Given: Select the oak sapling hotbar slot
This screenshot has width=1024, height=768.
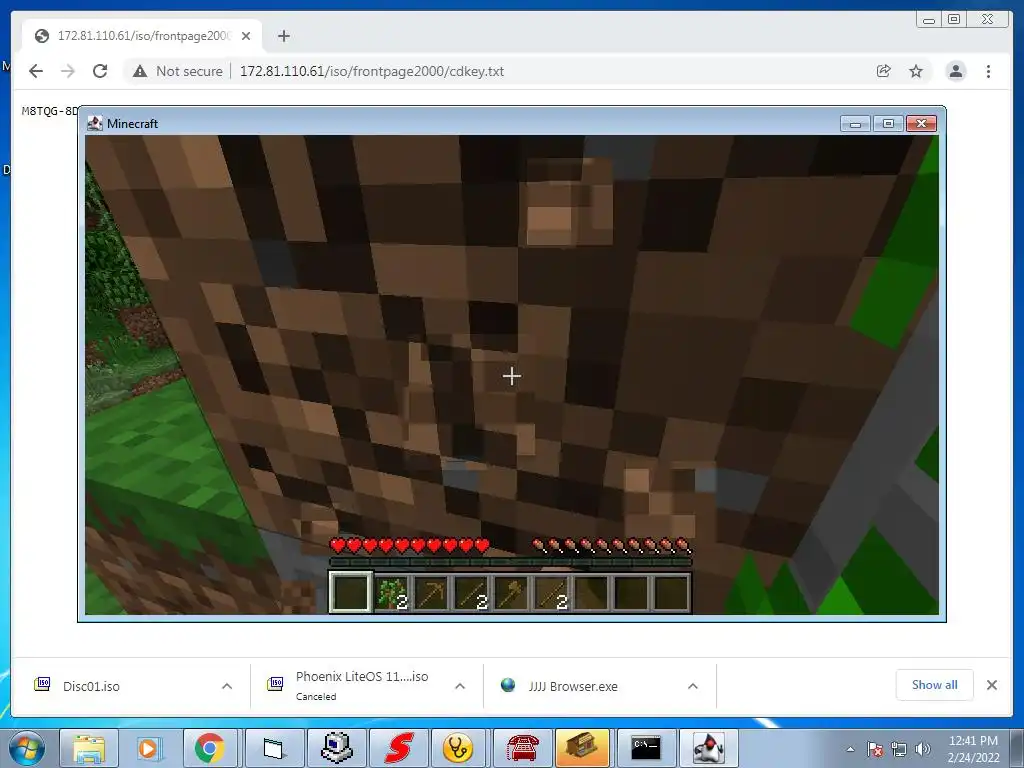Looking at the screenshot, I should (392, 593).
